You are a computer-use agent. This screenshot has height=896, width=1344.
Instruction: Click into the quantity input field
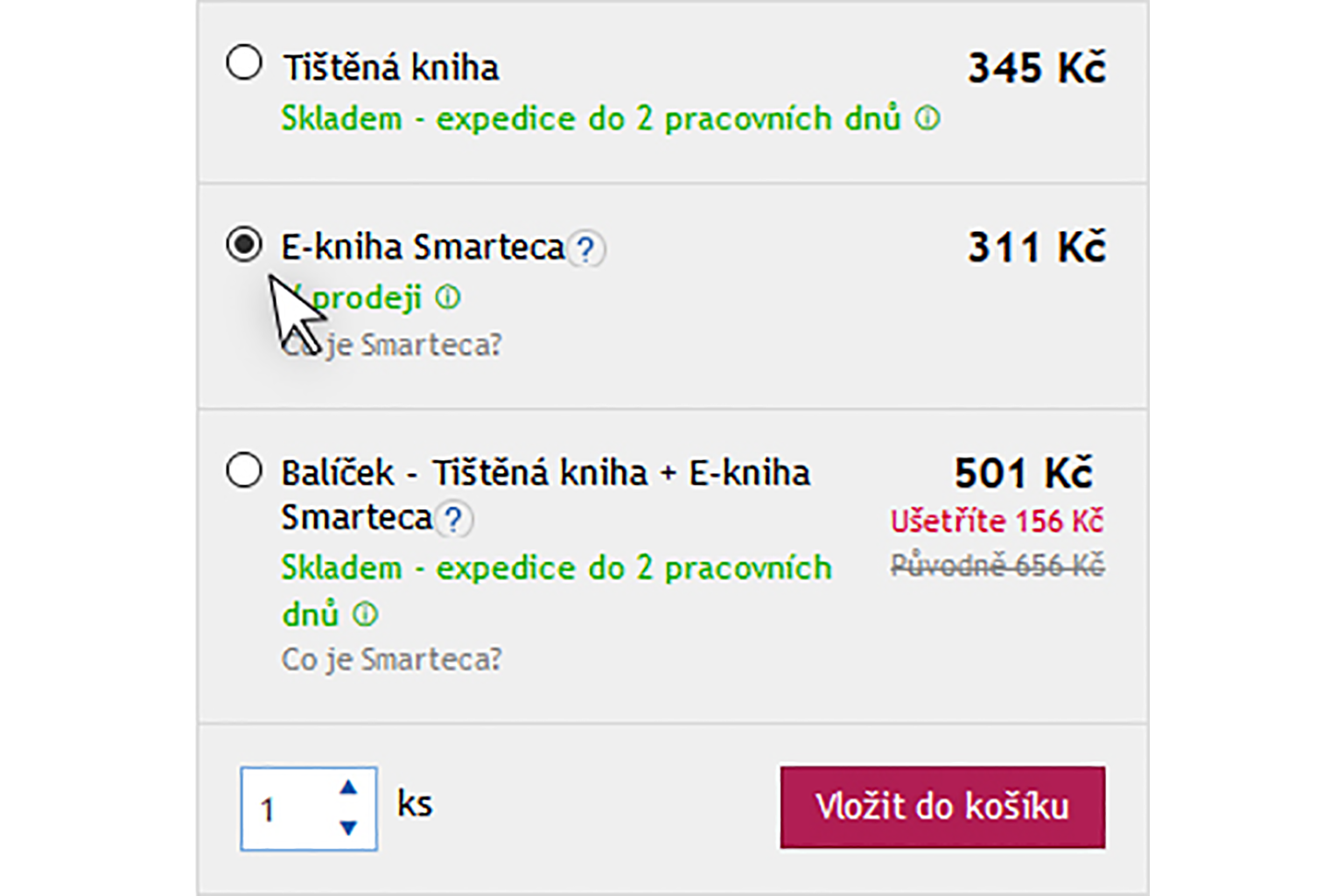point(289,809)
